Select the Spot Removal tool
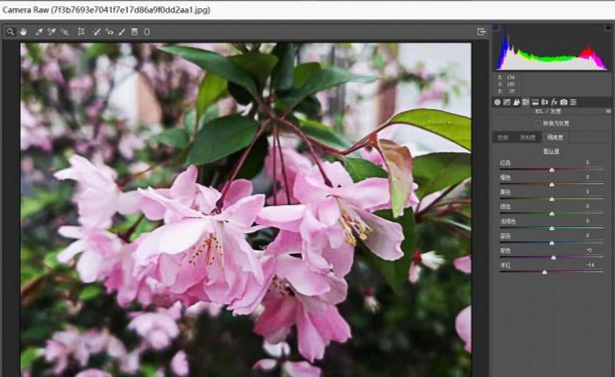 coord(96,32)
